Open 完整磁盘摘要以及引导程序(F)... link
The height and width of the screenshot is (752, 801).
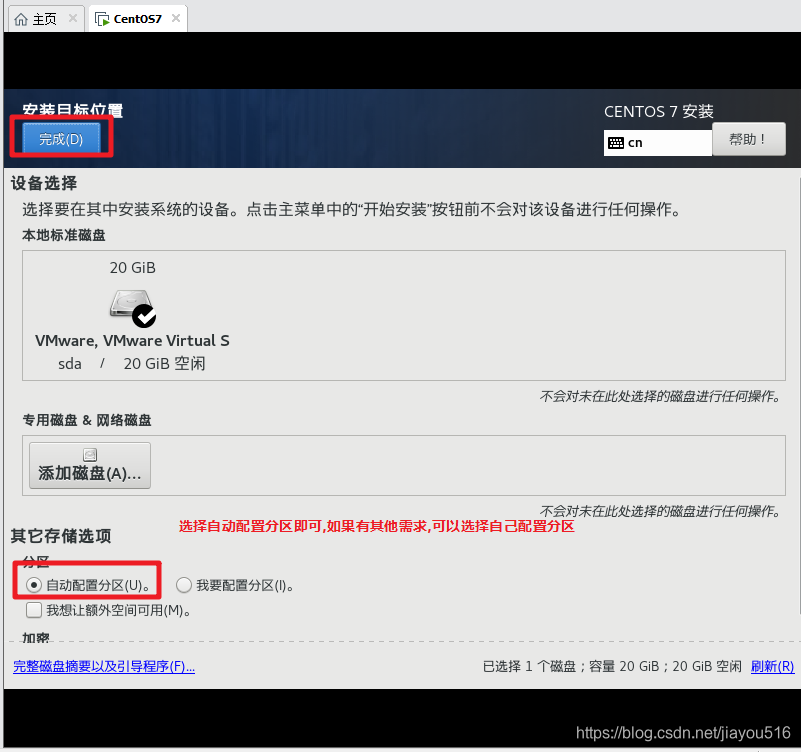[104, 666]
